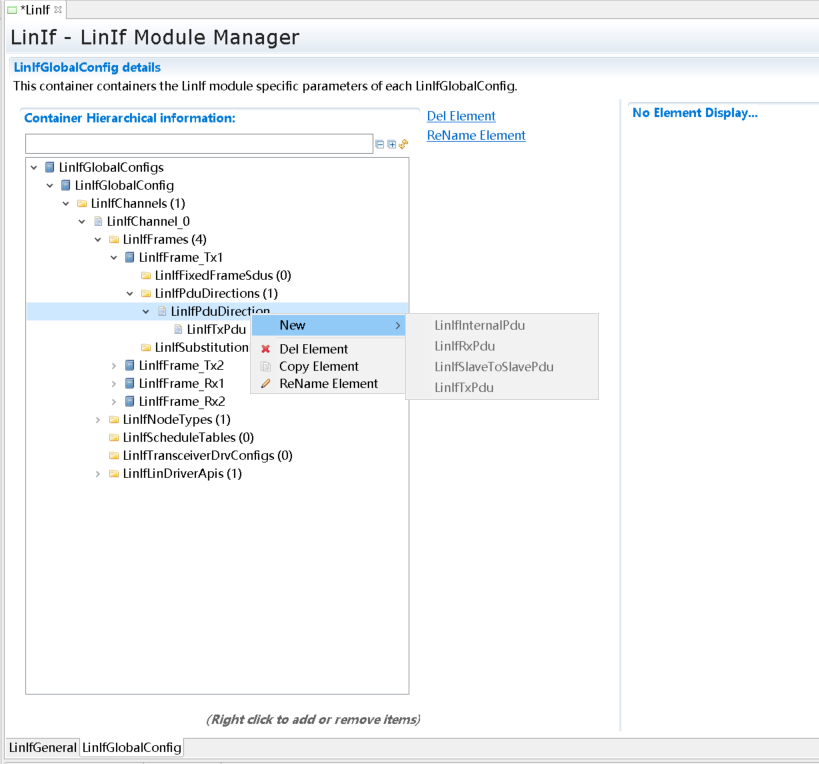Click the link/sync icon next to the tree filter
The height and width of the screenshot is (764, 819).
coord(404,144)
